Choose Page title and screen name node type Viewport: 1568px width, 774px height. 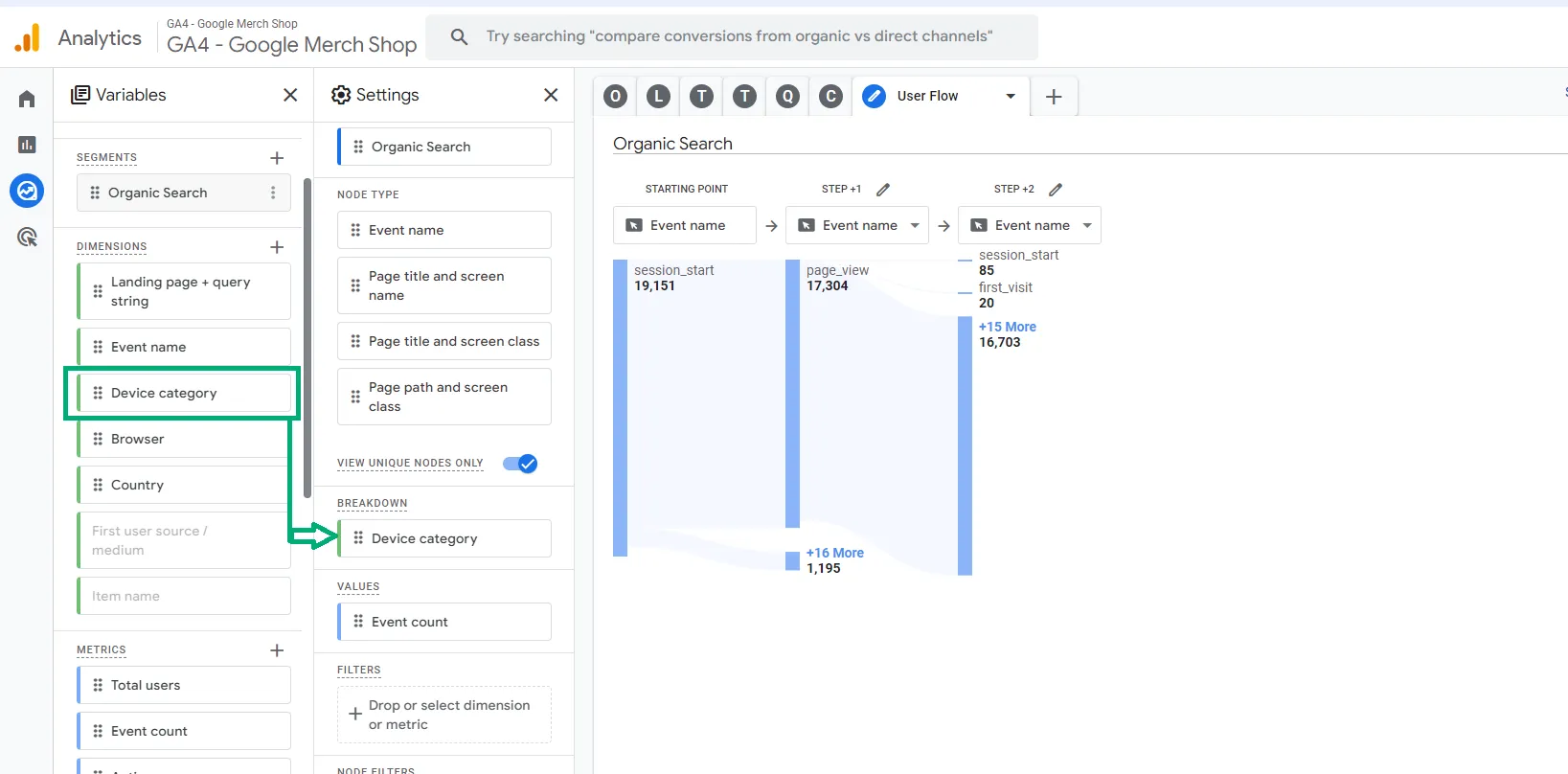[444, 285]
